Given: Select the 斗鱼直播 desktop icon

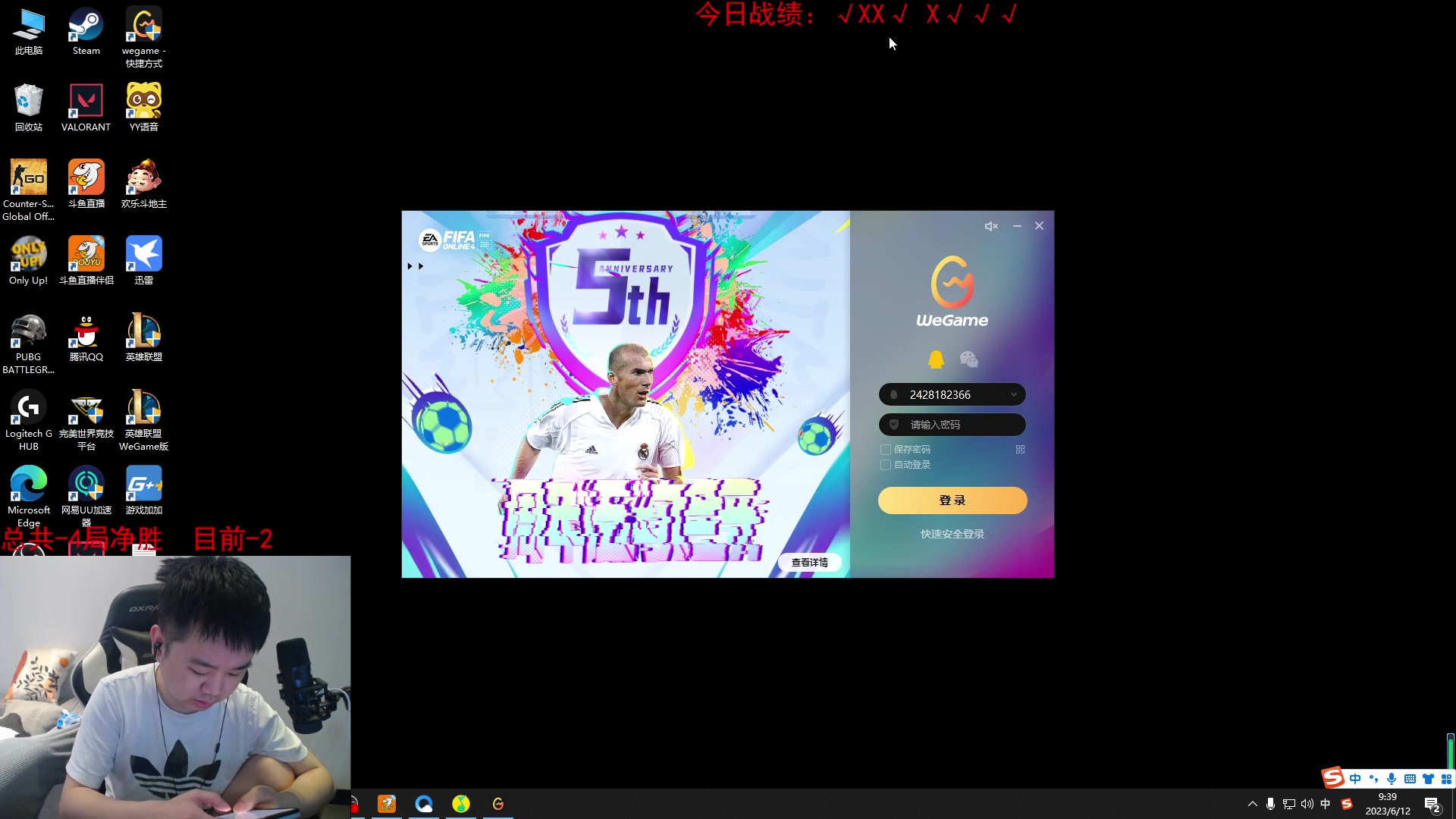Looking at the screenshot, I should click(86, 184).
